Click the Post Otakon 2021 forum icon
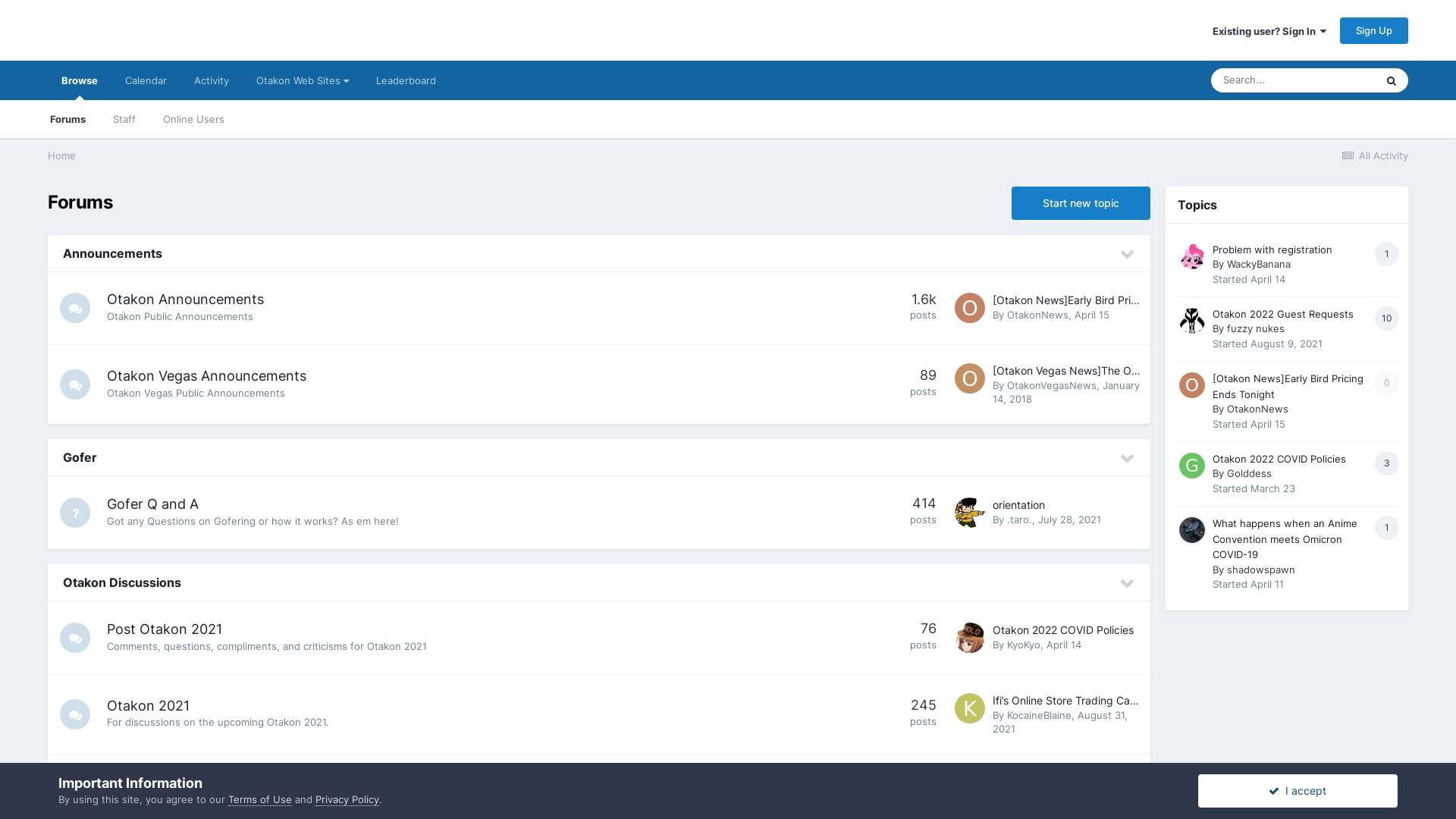This screenshot has height=819, width=1456. (x=75, y=638)
